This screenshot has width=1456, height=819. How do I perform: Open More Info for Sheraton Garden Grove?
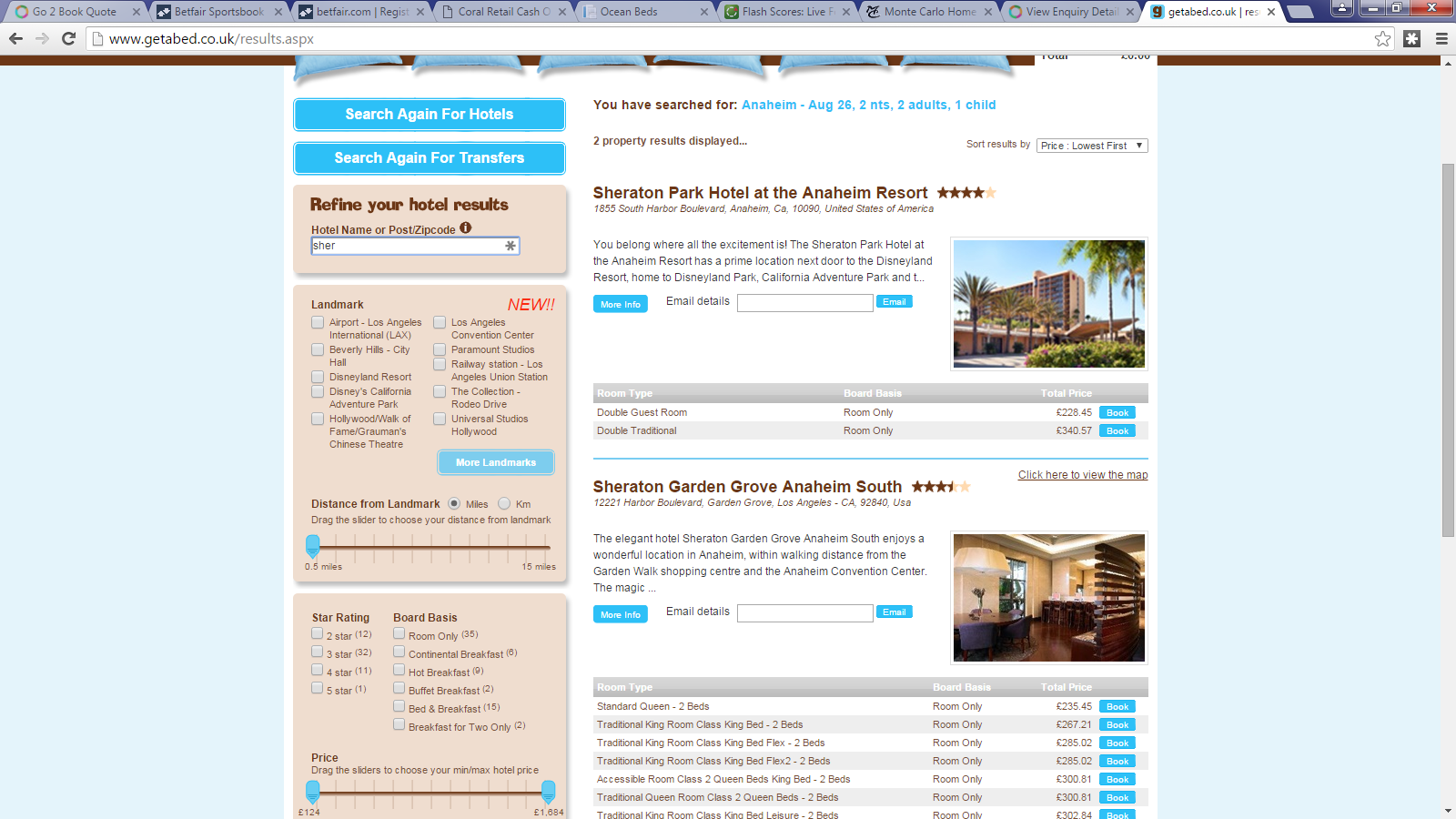pos(621,614)
